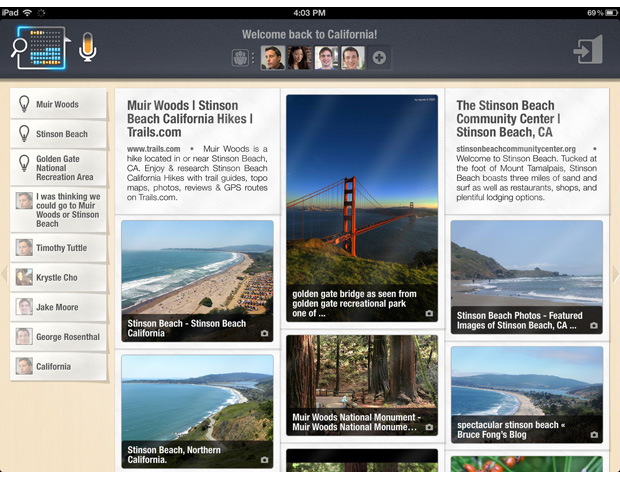Select Jake Moore in sidebar
620x480 pixels.
click(59, 307)
